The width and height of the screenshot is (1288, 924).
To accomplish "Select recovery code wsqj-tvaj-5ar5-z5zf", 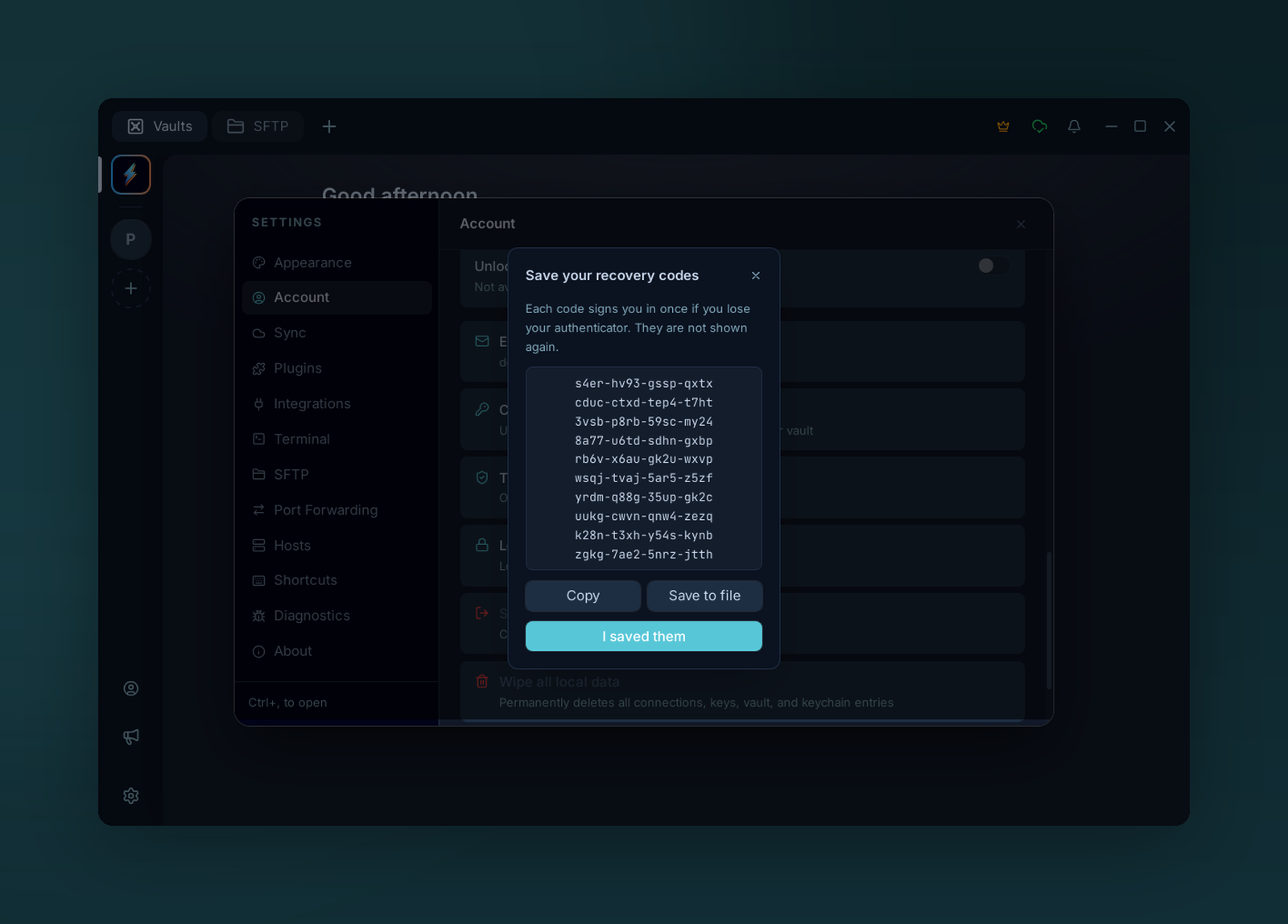I will click(x=644, y=478).
